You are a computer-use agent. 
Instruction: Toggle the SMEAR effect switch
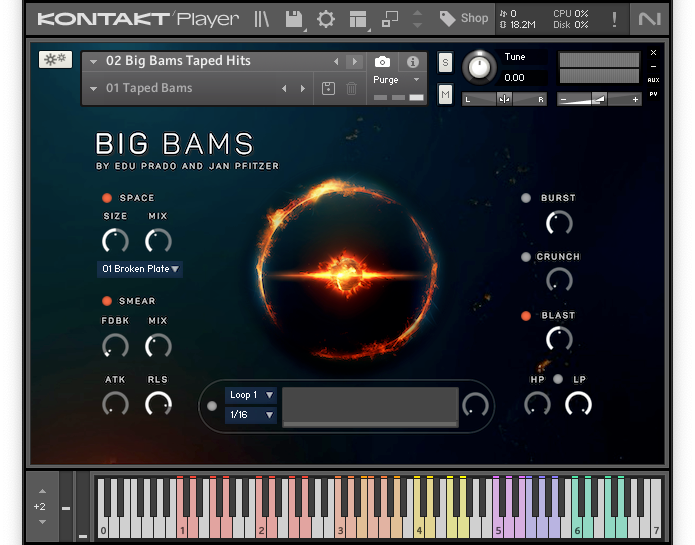(x=107, y=301)
